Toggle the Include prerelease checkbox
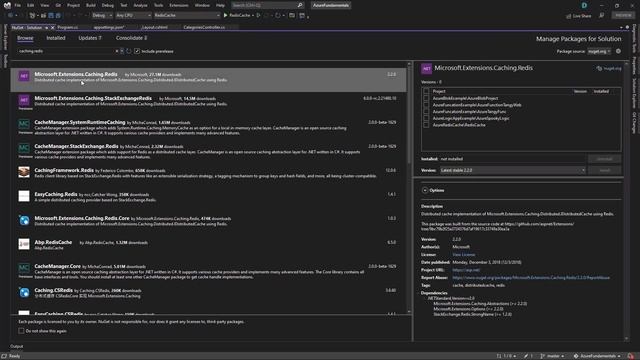Image resolution: width=640 pixels, height=360 pixels. point(137,51)
